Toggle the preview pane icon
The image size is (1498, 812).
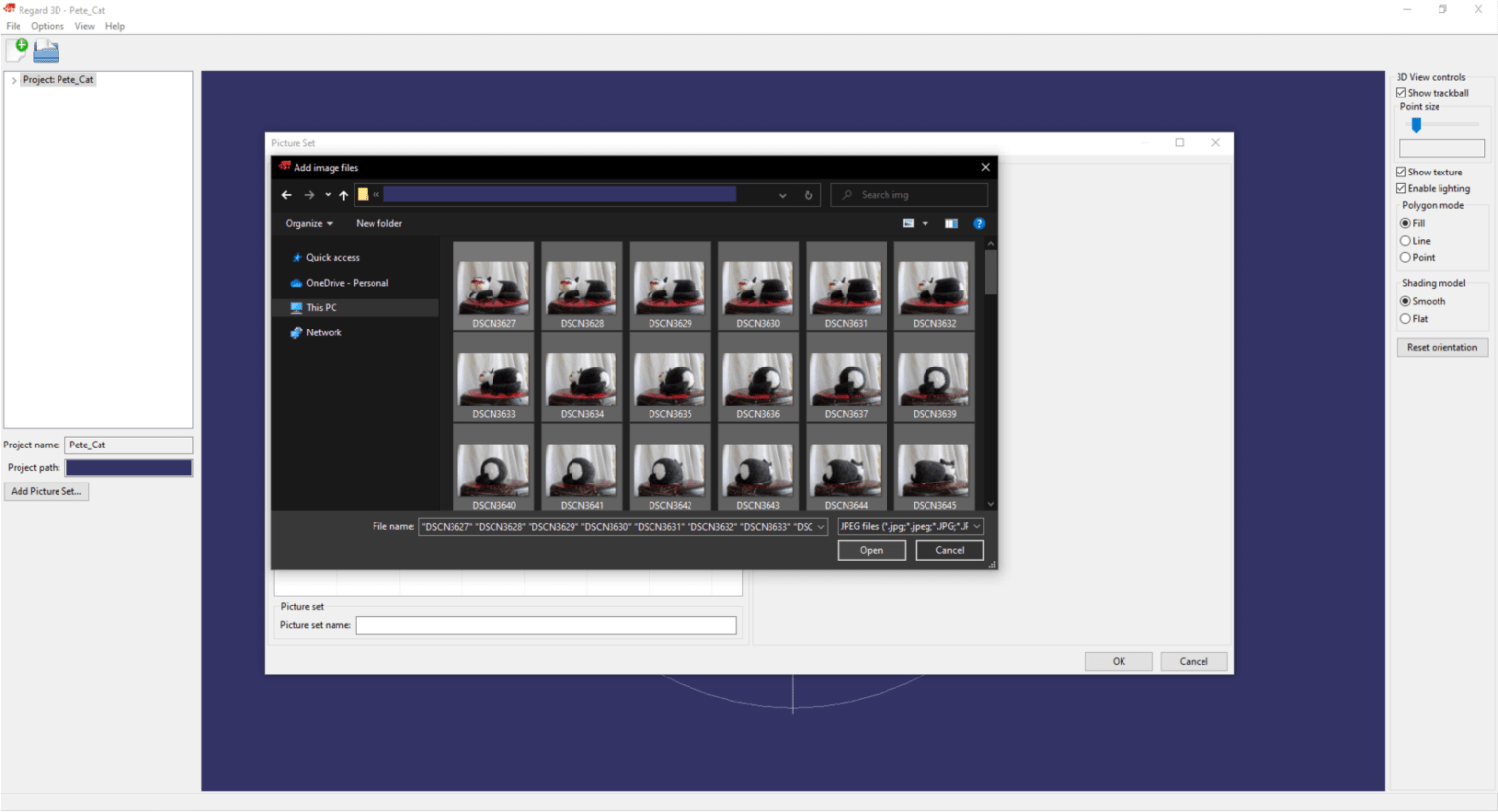[951, 224]
